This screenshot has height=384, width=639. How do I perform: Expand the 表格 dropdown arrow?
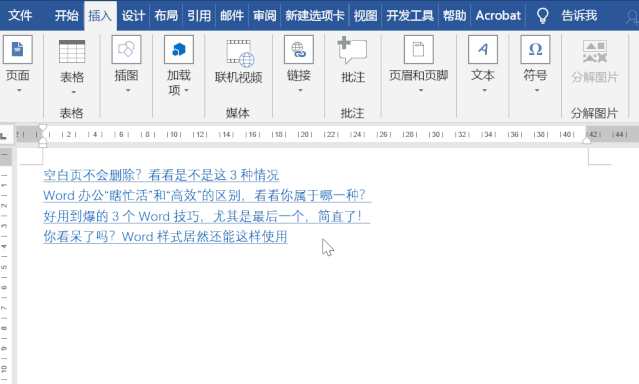point(73,92)
